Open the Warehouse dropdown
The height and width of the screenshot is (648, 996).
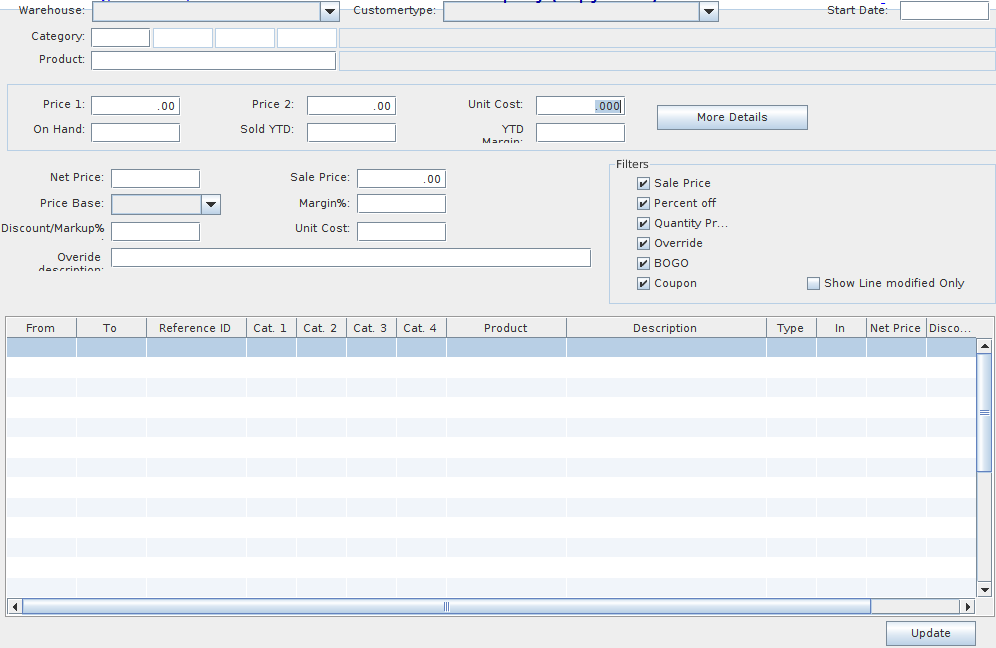tap(330, 11)
